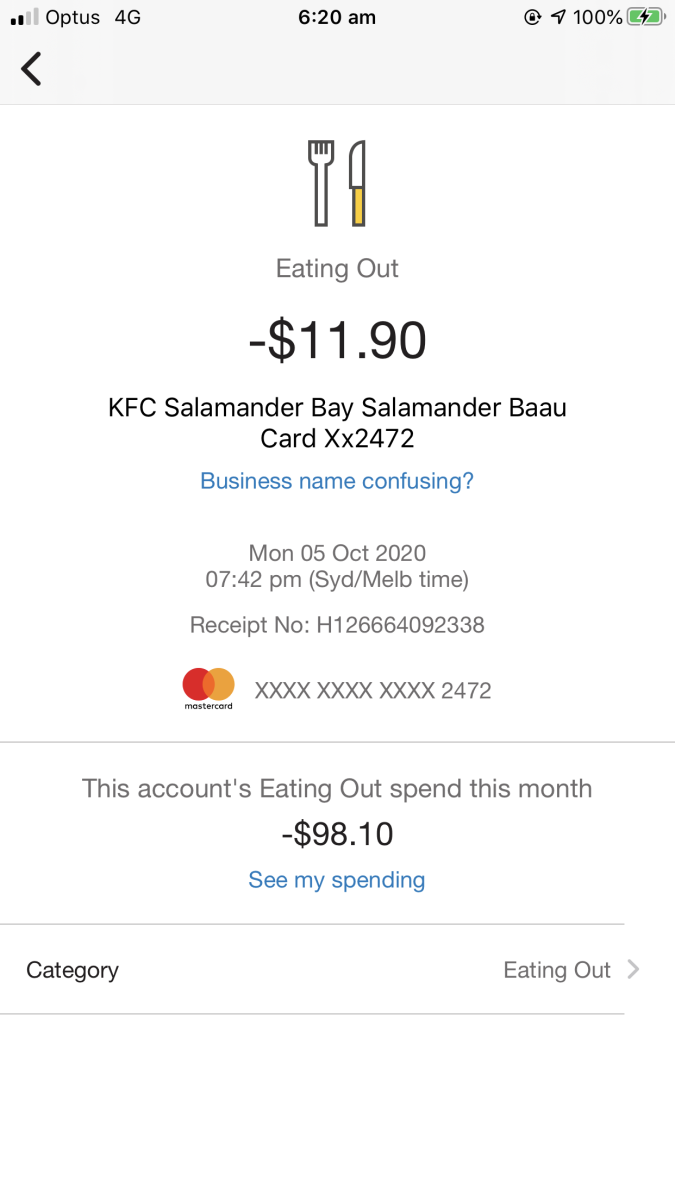Tap the 6:20 am clock in status bar
The image size is (675, 1200).
(x=337, y=17)
